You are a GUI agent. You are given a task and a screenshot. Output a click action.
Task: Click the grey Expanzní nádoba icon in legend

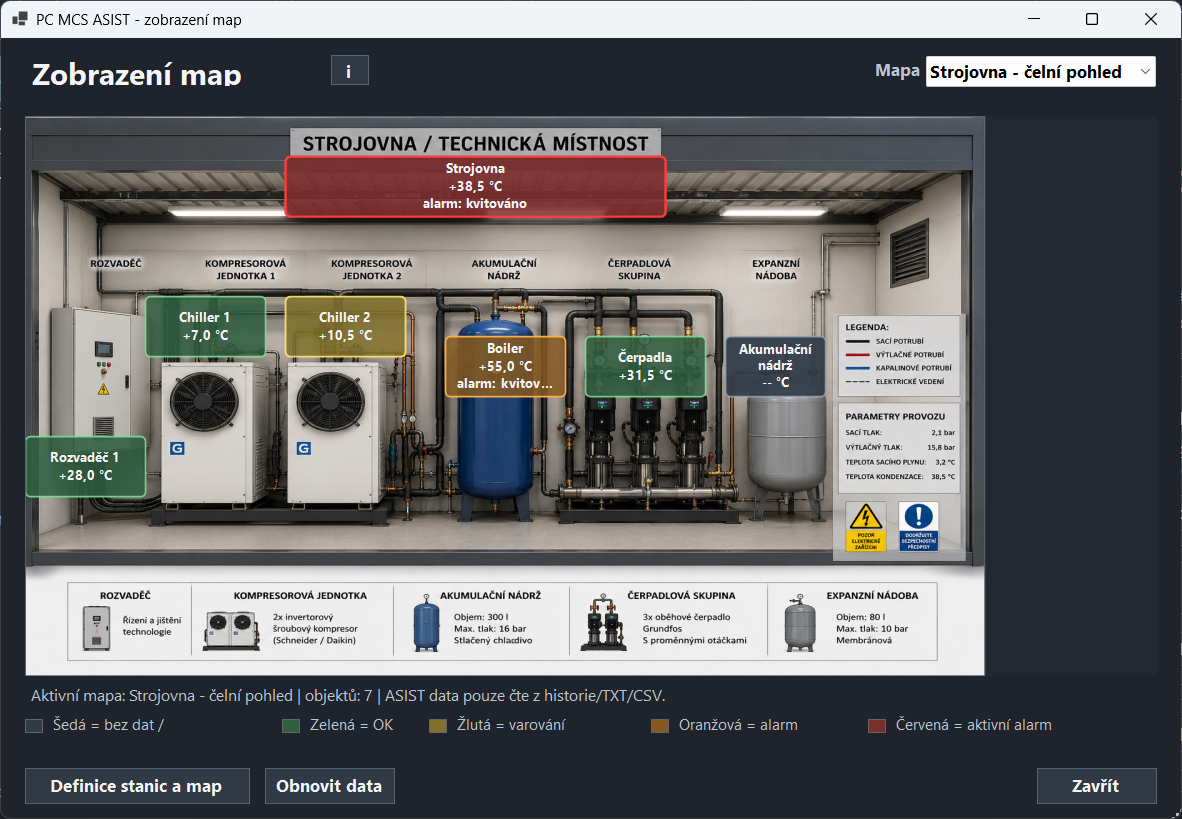click(800, 624)
